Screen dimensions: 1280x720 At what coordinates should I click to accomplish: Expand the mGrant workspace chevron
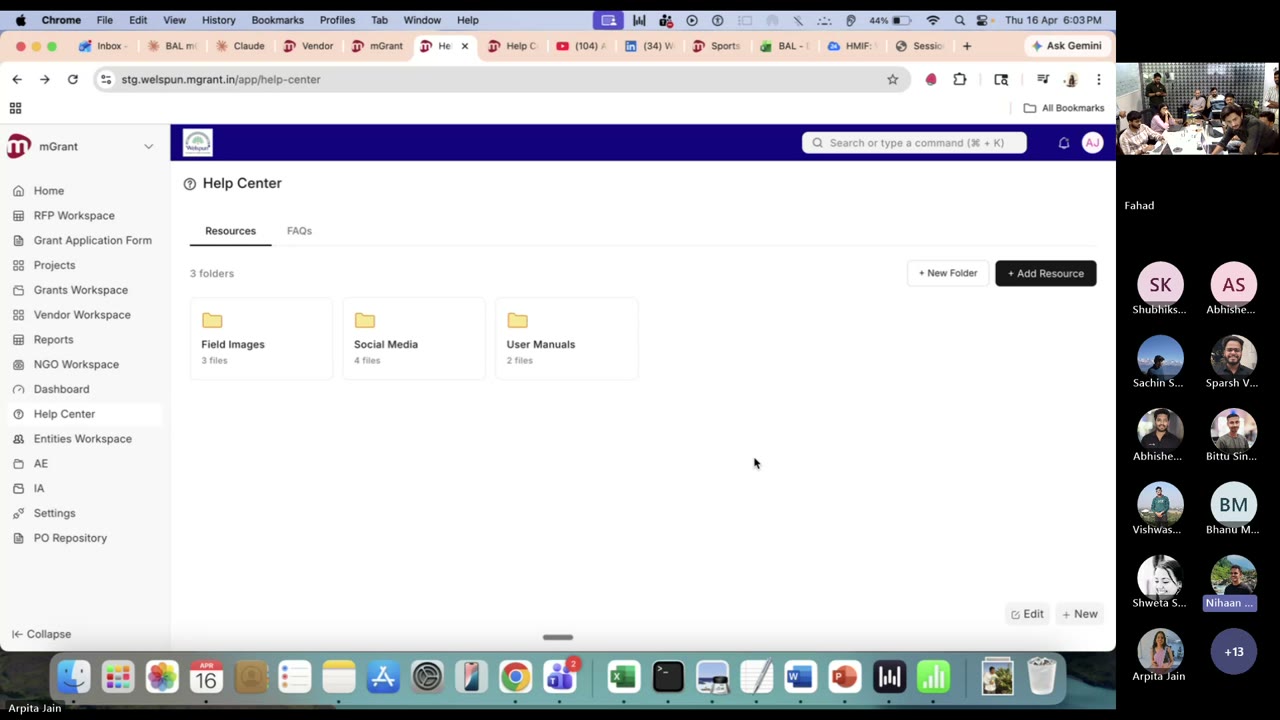pyautogui.click(x=148, y=146)
